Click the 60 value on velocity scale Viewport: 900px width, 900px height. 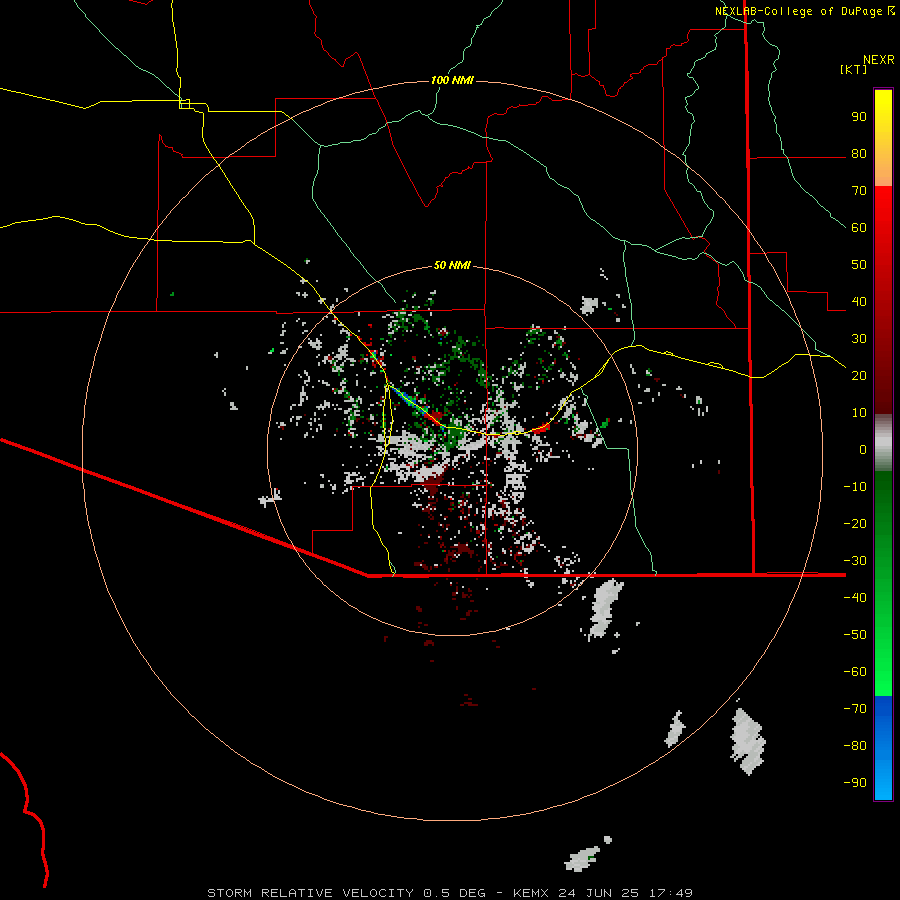tap(859, 228)
